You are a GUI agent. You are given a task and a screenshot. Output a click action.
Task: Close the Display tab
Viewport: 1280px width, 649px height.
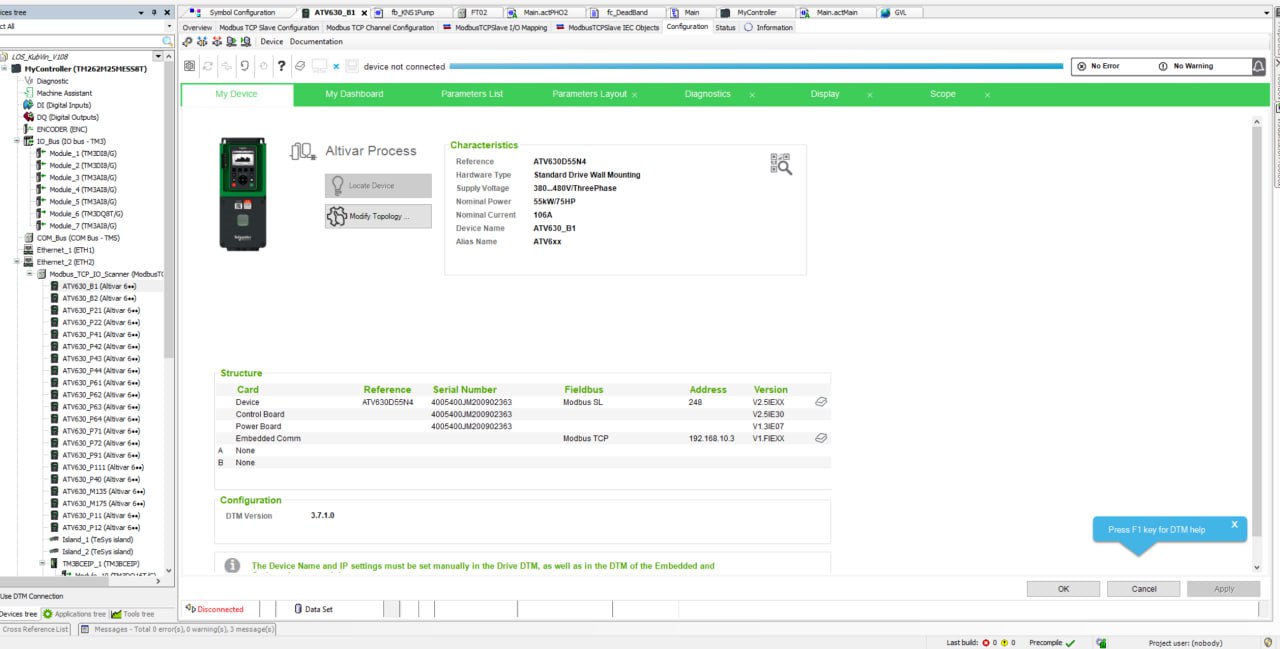[x=870, y=94]
